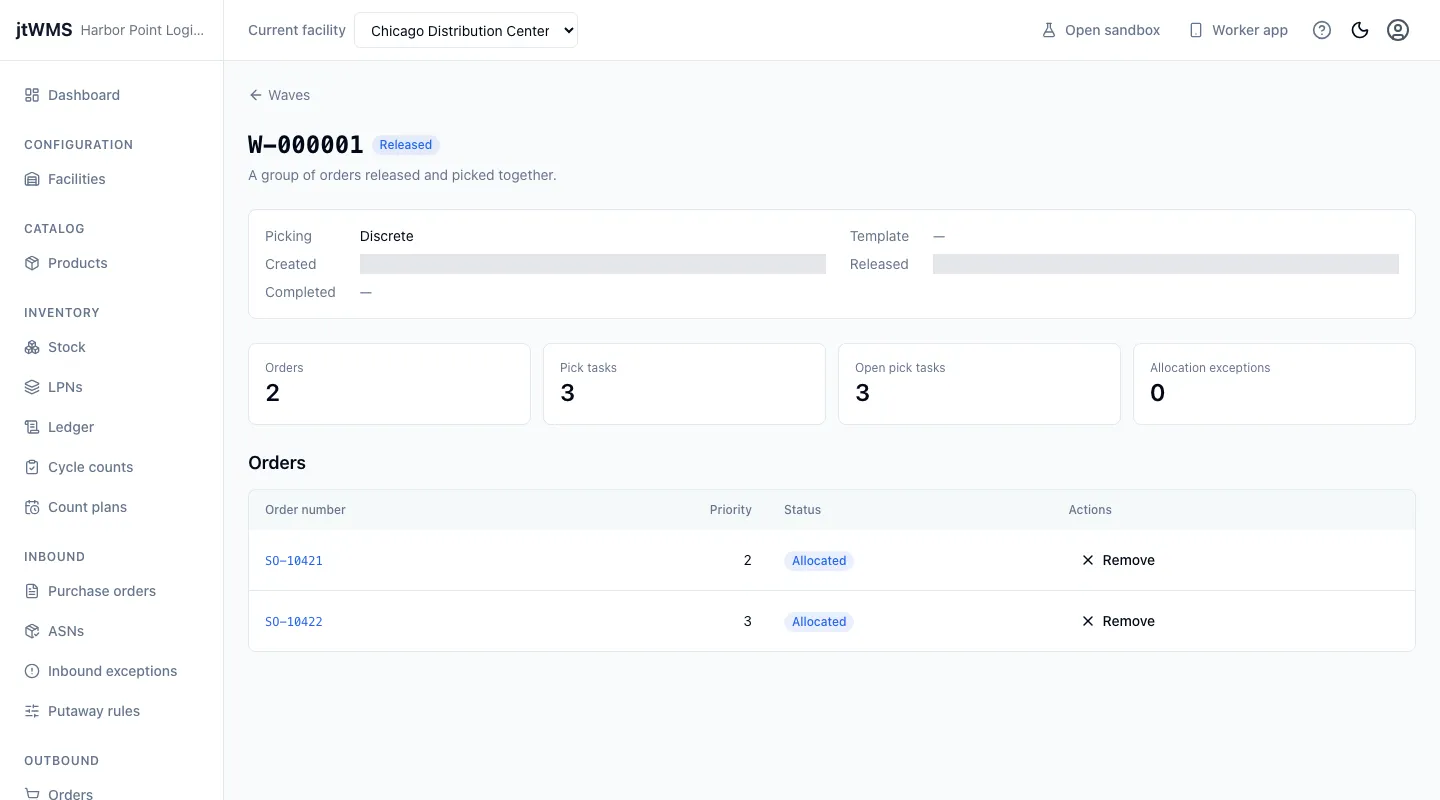
Task: Click the Products box icon
Action: pos(32,263)
